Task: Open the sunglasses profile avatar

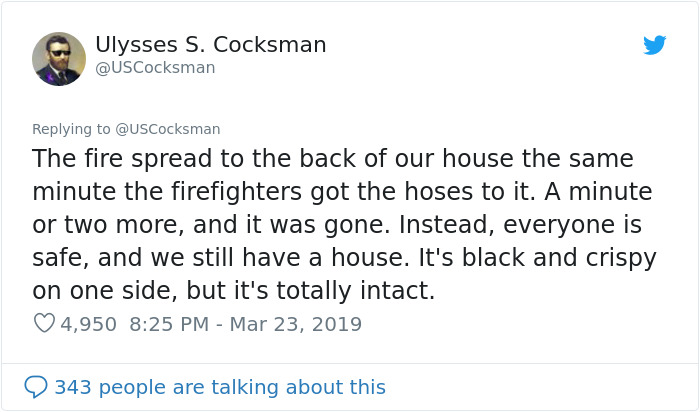Action: coord(59,58)
